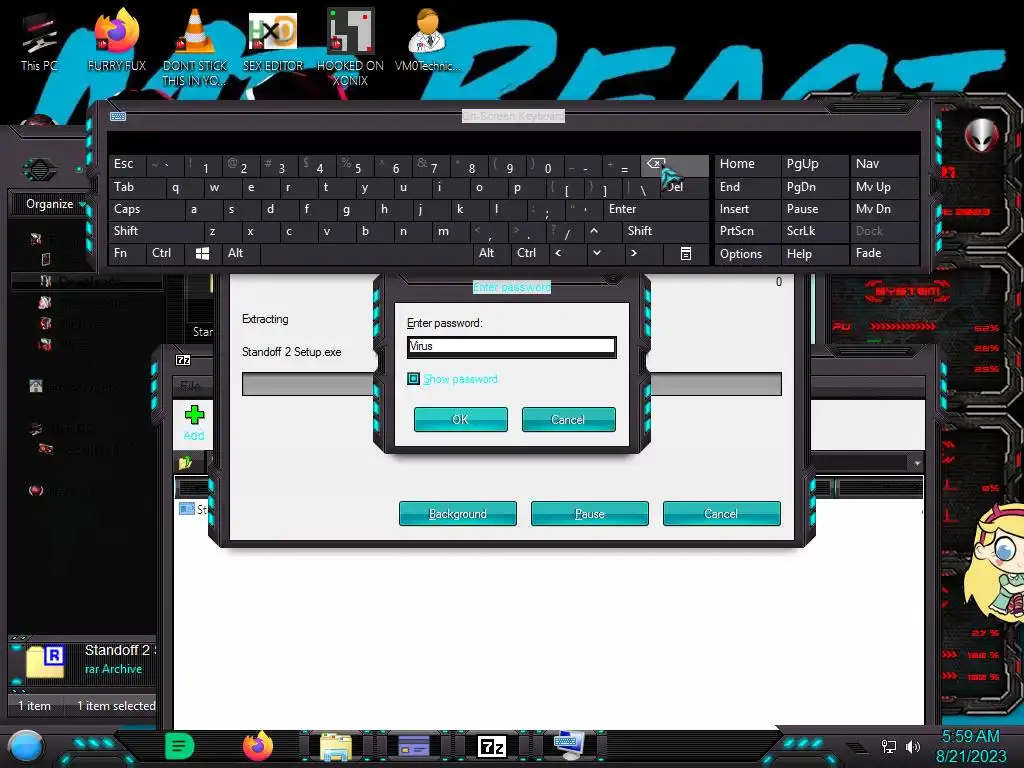The image size is (1024, 768).
Task: Click the File menu in 7-Zip
Action: pos(190,386)
